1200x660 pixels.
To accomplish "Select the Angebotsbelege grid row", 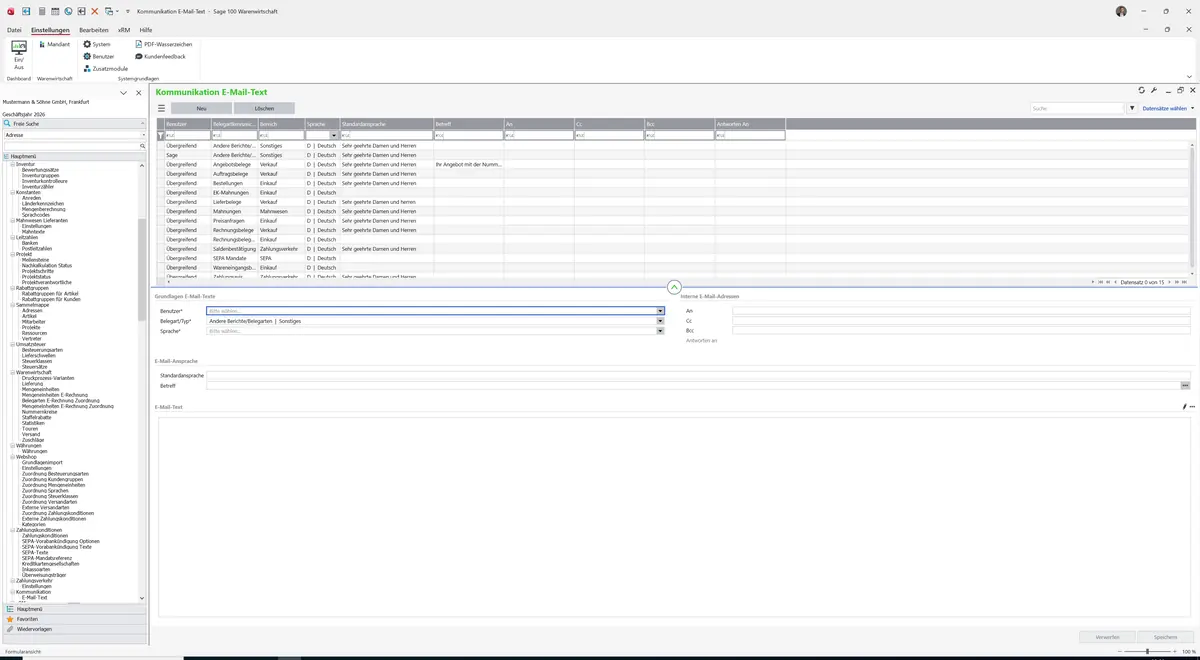I will click(x=675, y=164).
